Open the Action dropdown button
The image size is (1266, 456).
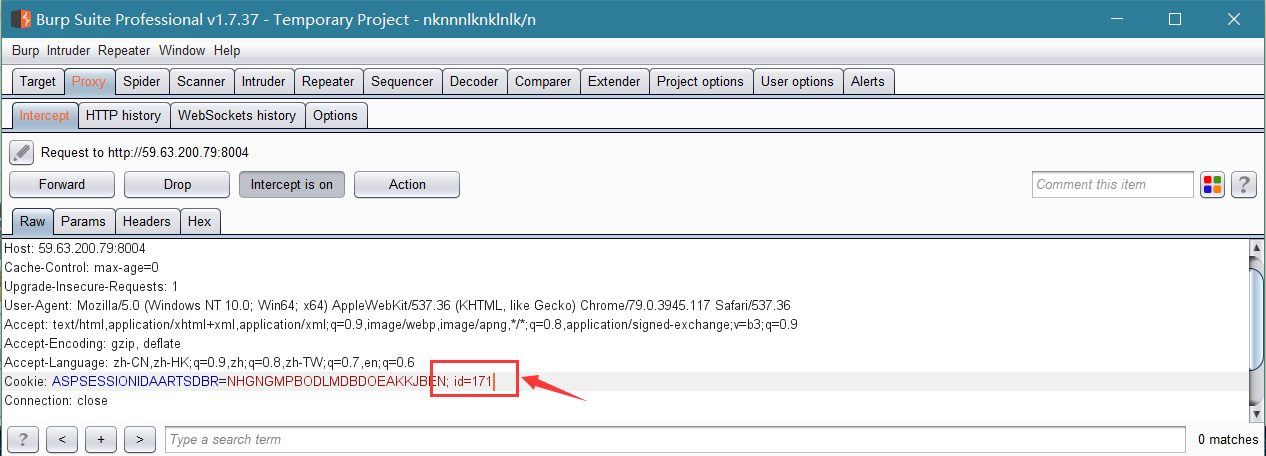[407, 185]
